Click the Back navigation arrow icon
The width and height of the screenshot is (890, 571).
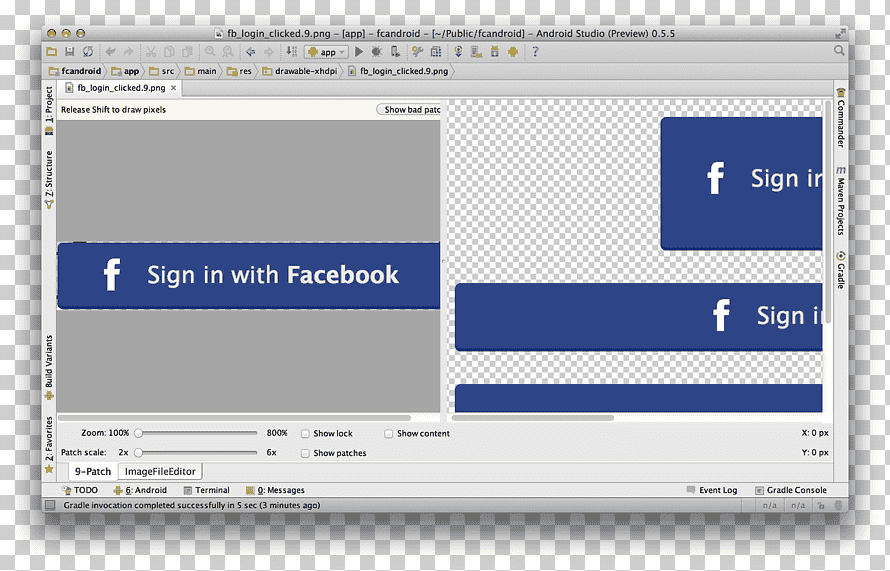(x=250, y=52)
